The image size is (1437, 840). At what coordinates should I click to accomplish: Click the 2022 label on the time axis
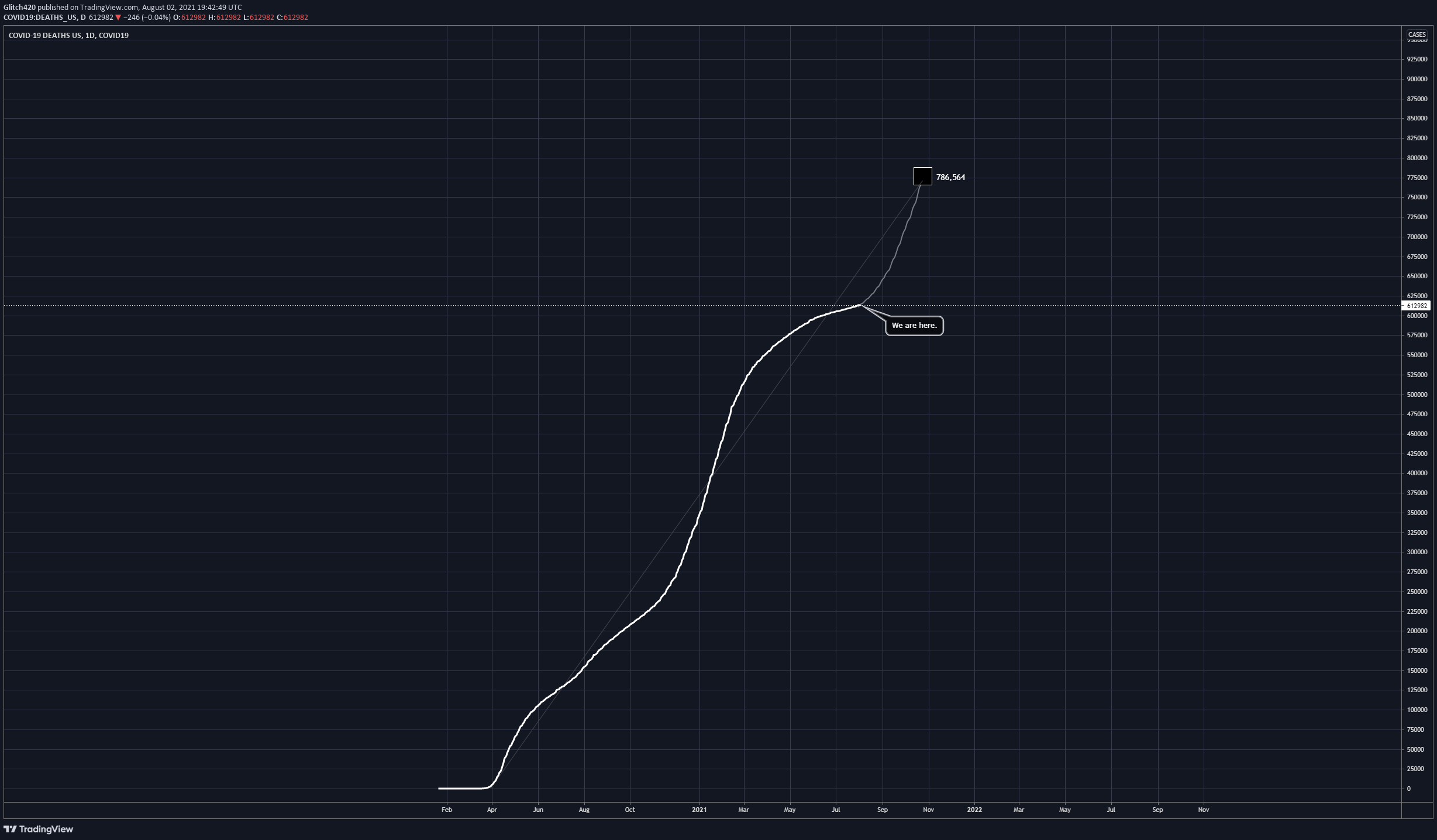[x=974, y=810]
